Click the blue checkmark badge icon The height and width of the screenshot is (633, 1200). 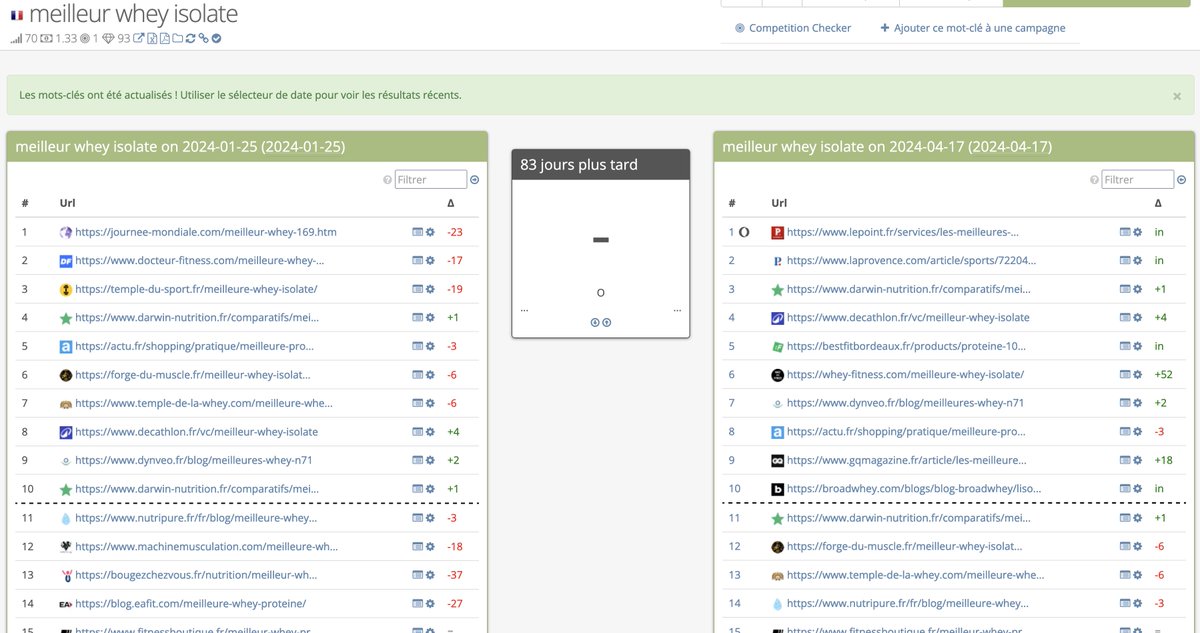[216, 39]
